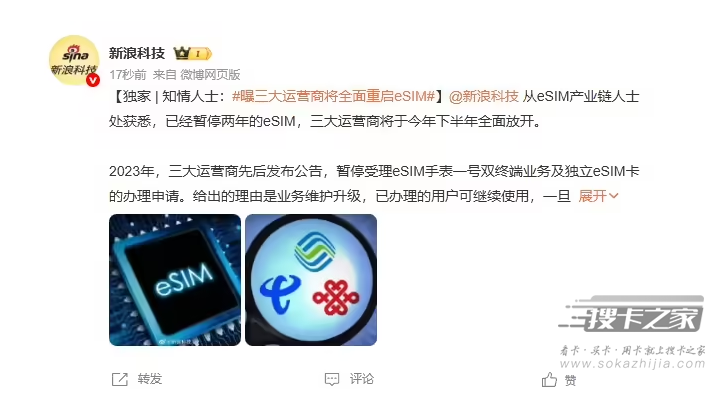Open the @新浪科技 mention link
Viewport: 712px width, 402px height.
click(484, 96)
